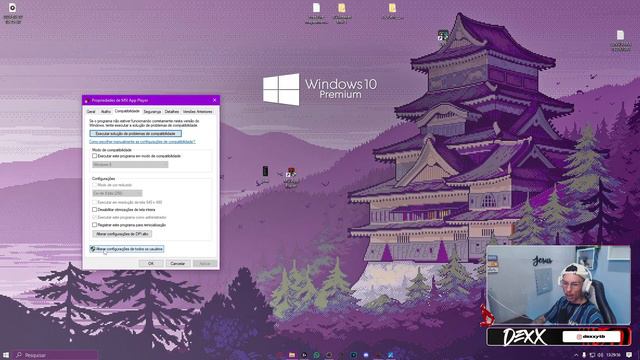
Task: Select the Compatibilidade tab
Action: tap(127, 111)
